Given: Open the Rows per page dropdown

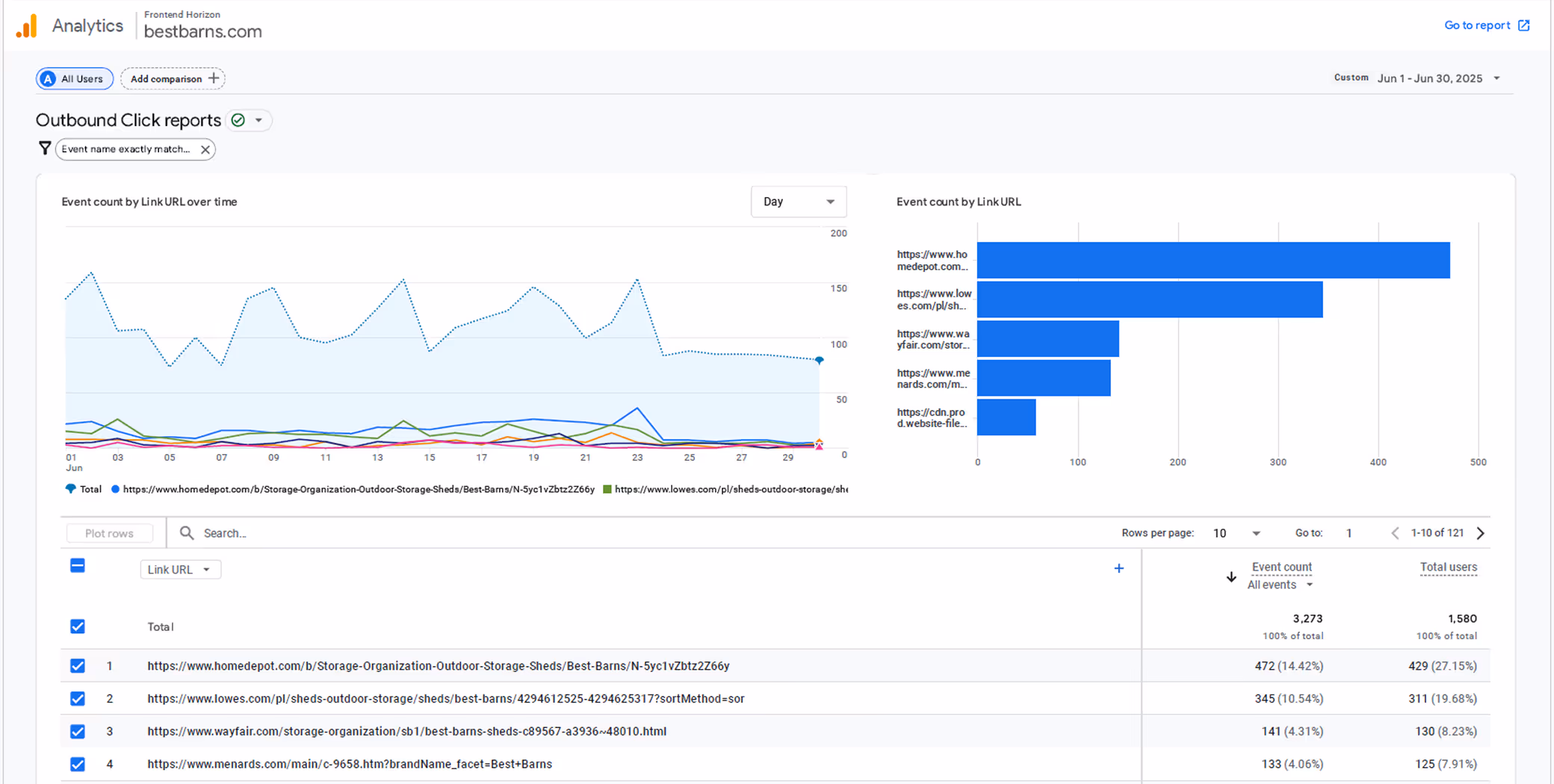Looking at the screenshot, I should point(1236,533).
